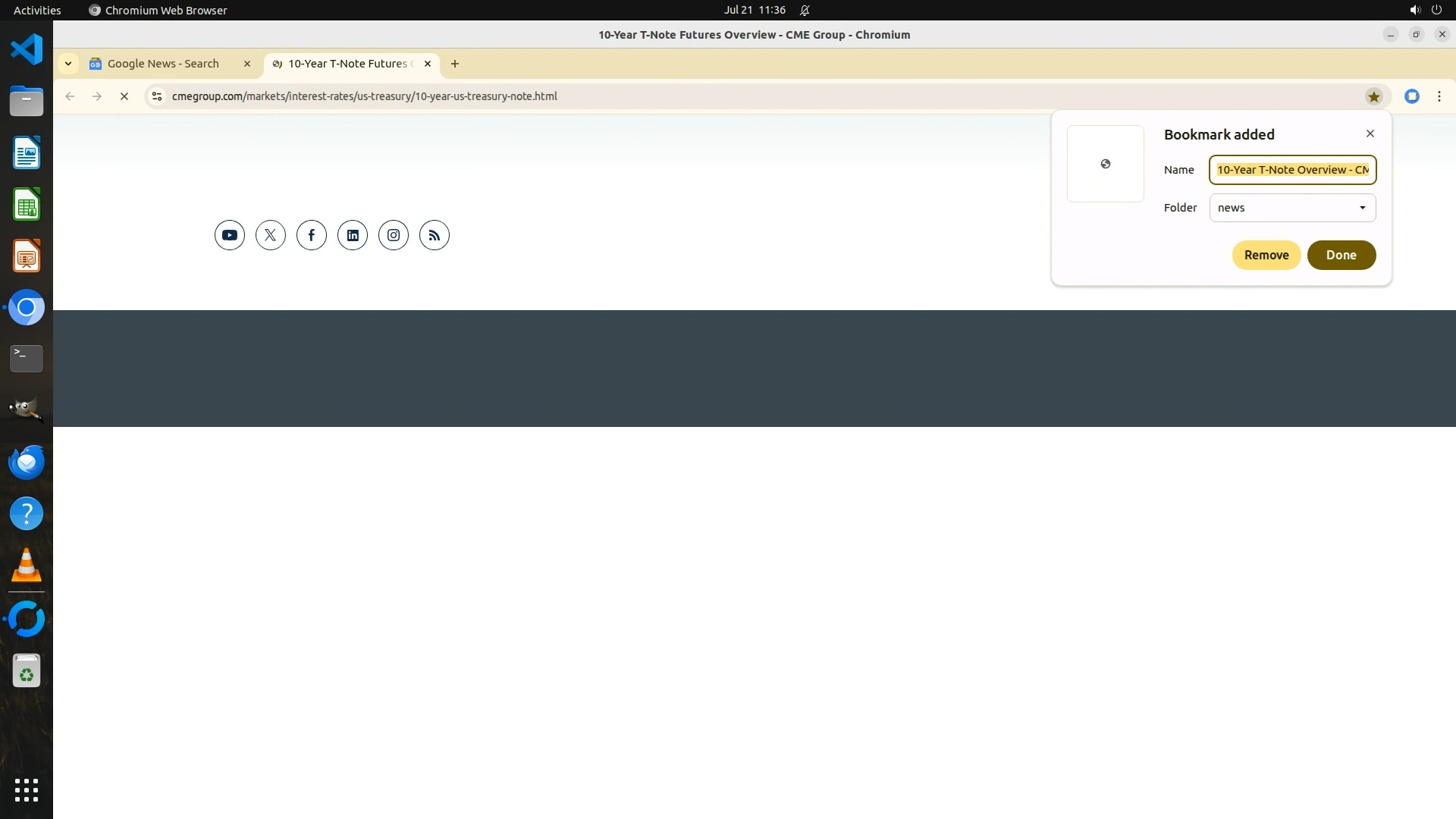Open the LinkedIn social icon

(353, 235)
